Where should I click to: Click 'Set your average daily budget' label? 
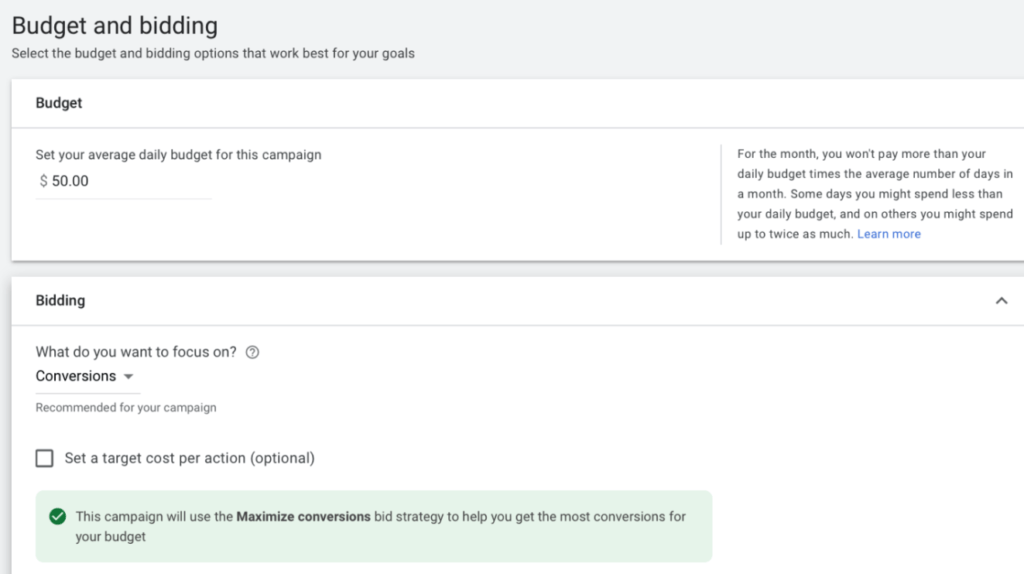178,155
